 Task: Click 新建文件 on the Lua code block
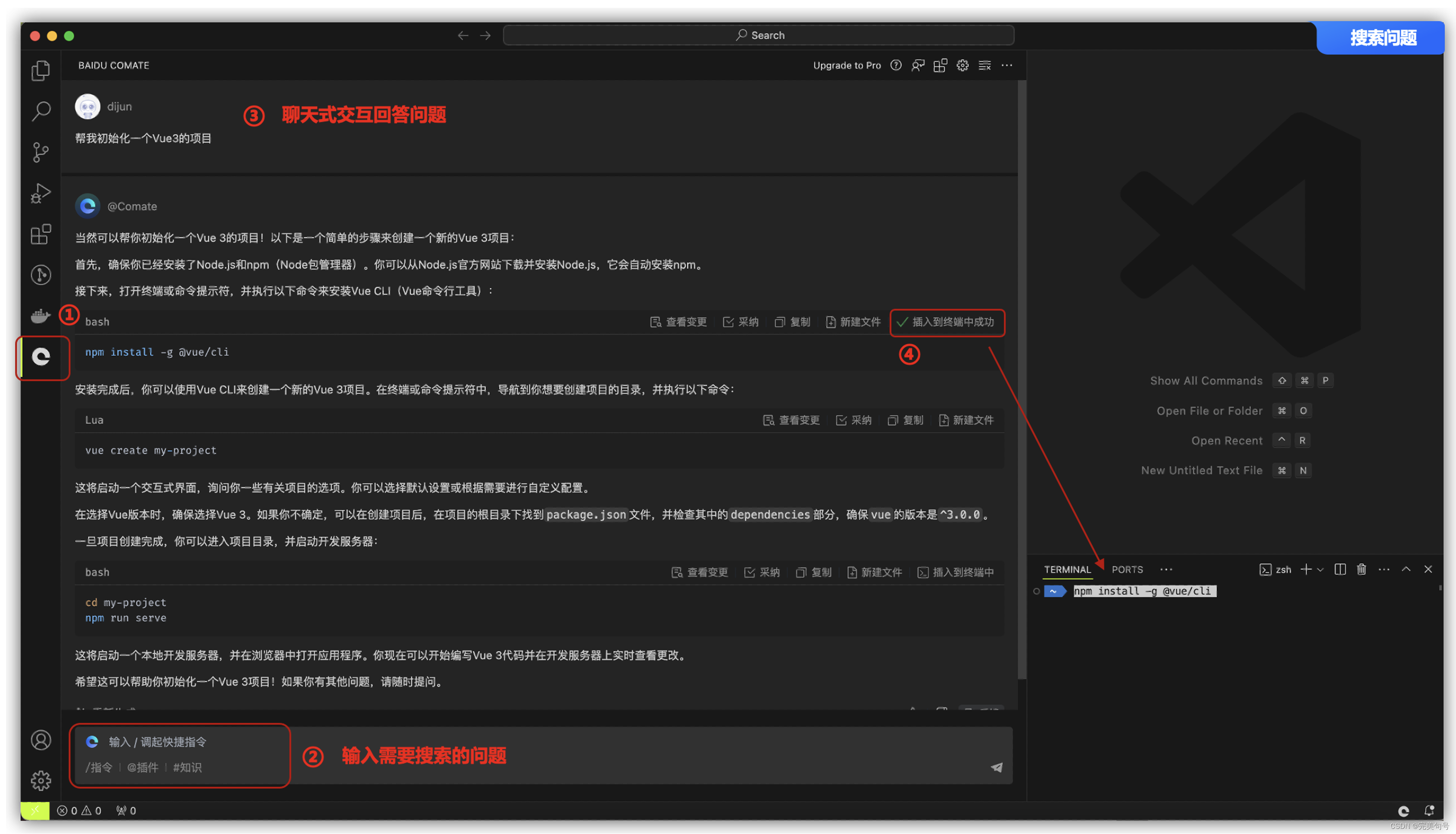(x=965, y=420)
